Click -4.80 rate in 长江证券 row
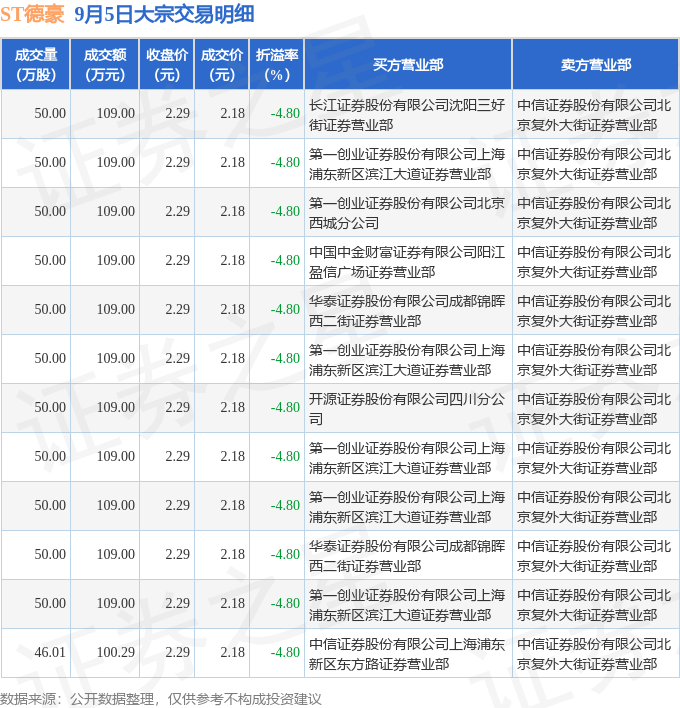 coord(285,113)
